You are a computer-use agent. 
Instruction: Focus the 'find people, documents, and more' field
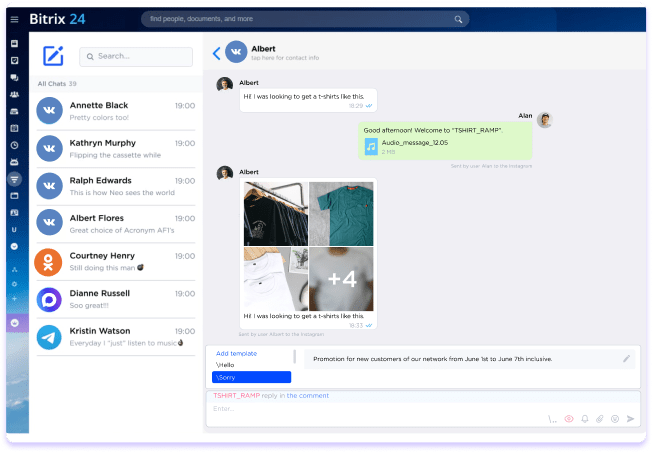(305, 19)
